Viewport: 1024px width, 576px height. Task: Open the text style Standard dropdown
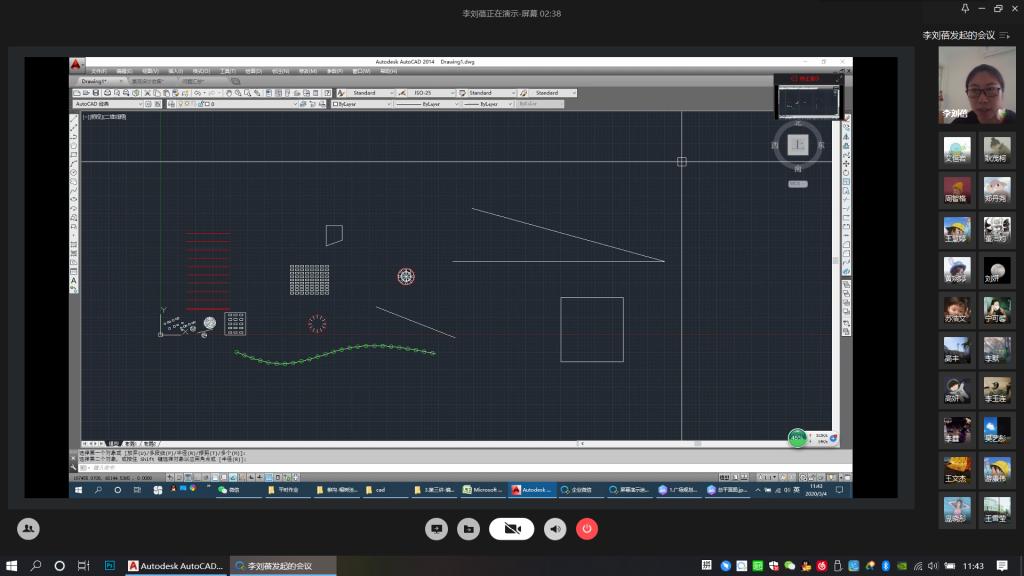[x=370, y=93]
